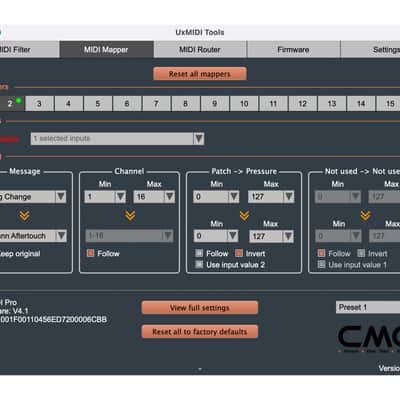Open Not used input Min dropdown

point(338,197)
